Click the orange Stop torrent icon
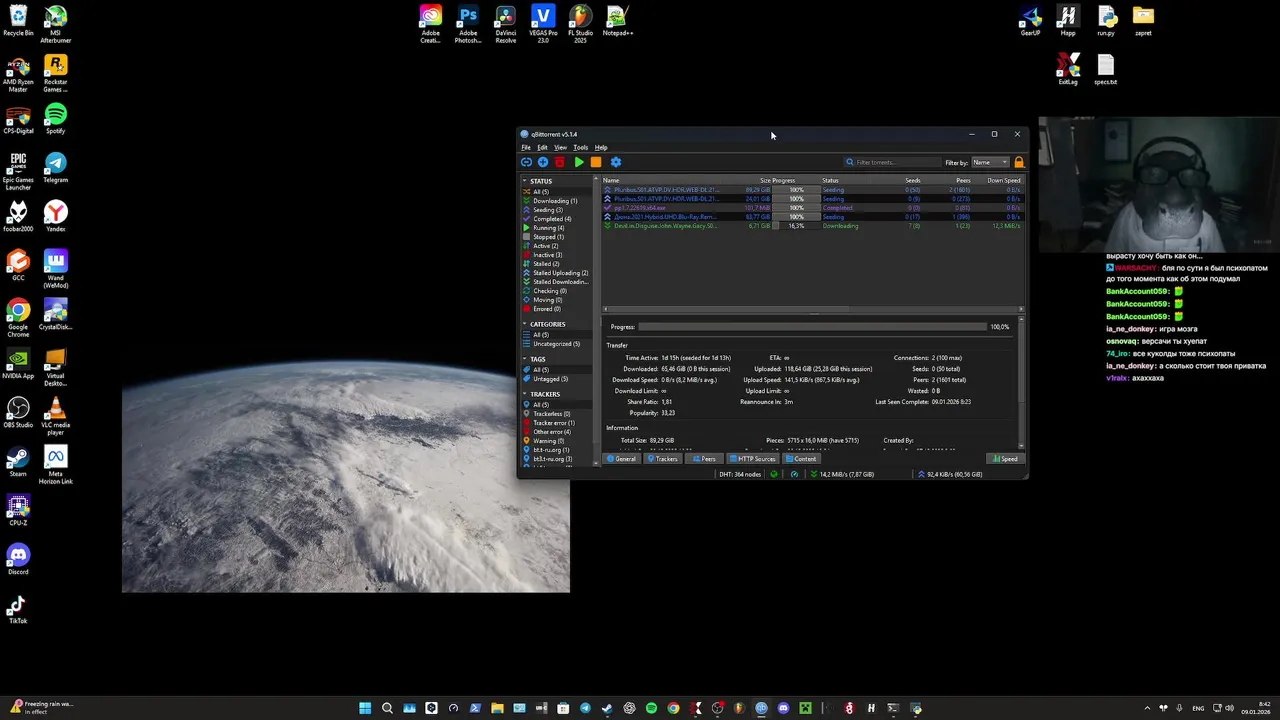Screen dimensions: 1280x720 [x=596, y=162]
